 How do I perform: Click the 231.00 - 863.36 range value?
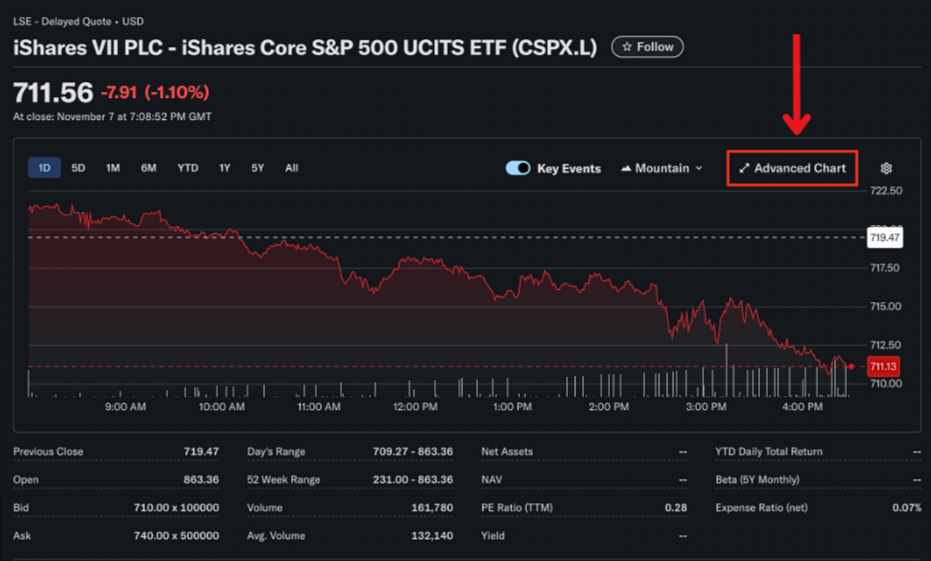point(413,480)
